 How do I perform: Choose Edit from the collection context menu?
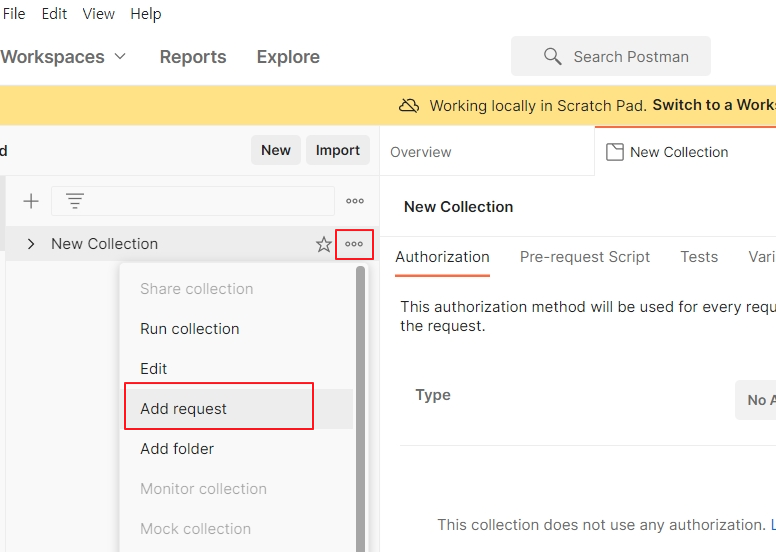(239, 369)
